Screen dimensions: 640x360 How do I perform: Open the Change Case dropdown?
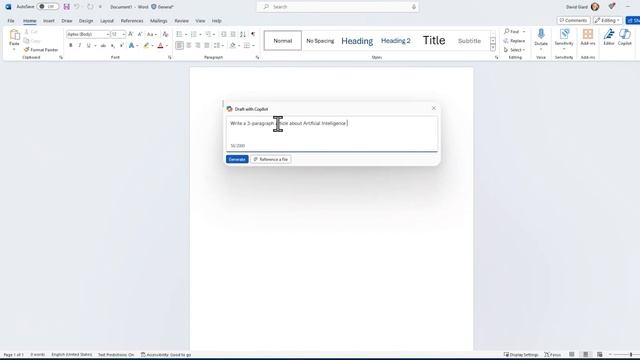[151, 34]
